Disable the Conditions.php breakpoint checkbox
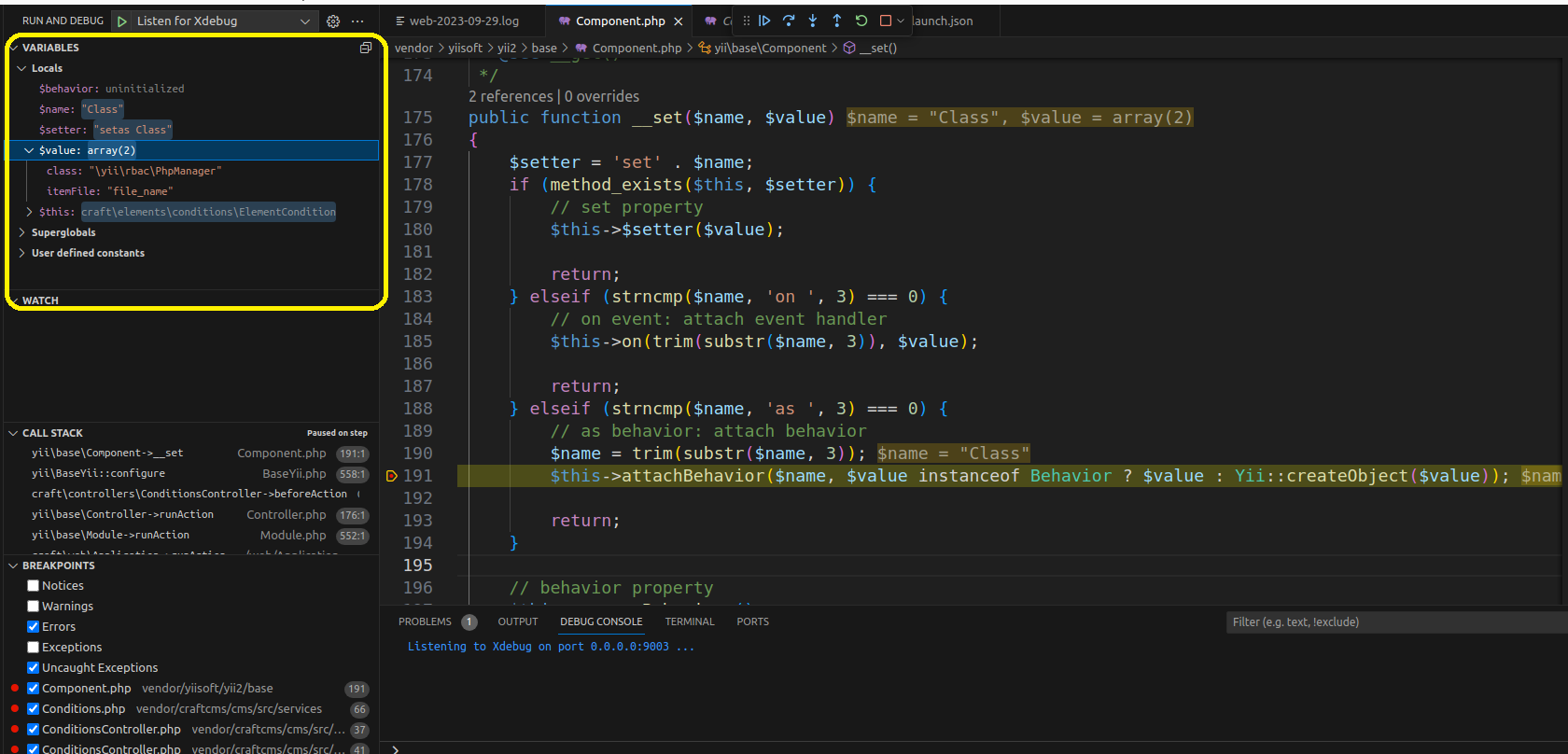This screenshot has height=754, width=1568. point(34,708)
